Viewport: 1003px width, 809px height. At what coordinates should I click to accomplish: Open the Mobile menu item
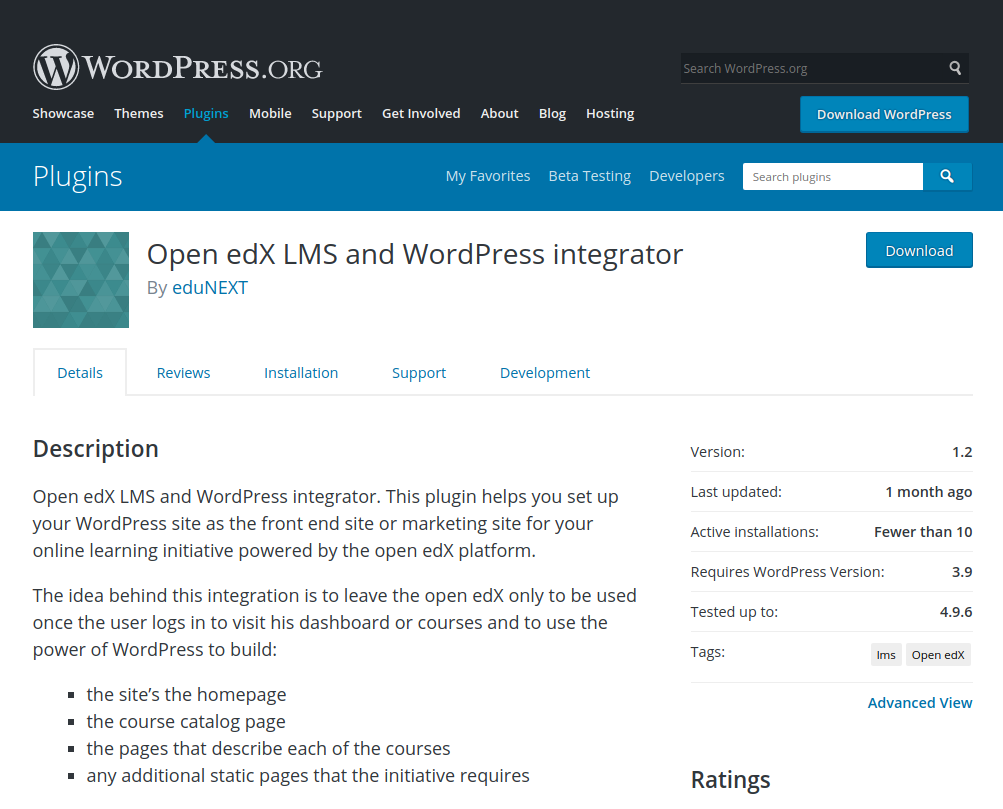coord(270,113)
